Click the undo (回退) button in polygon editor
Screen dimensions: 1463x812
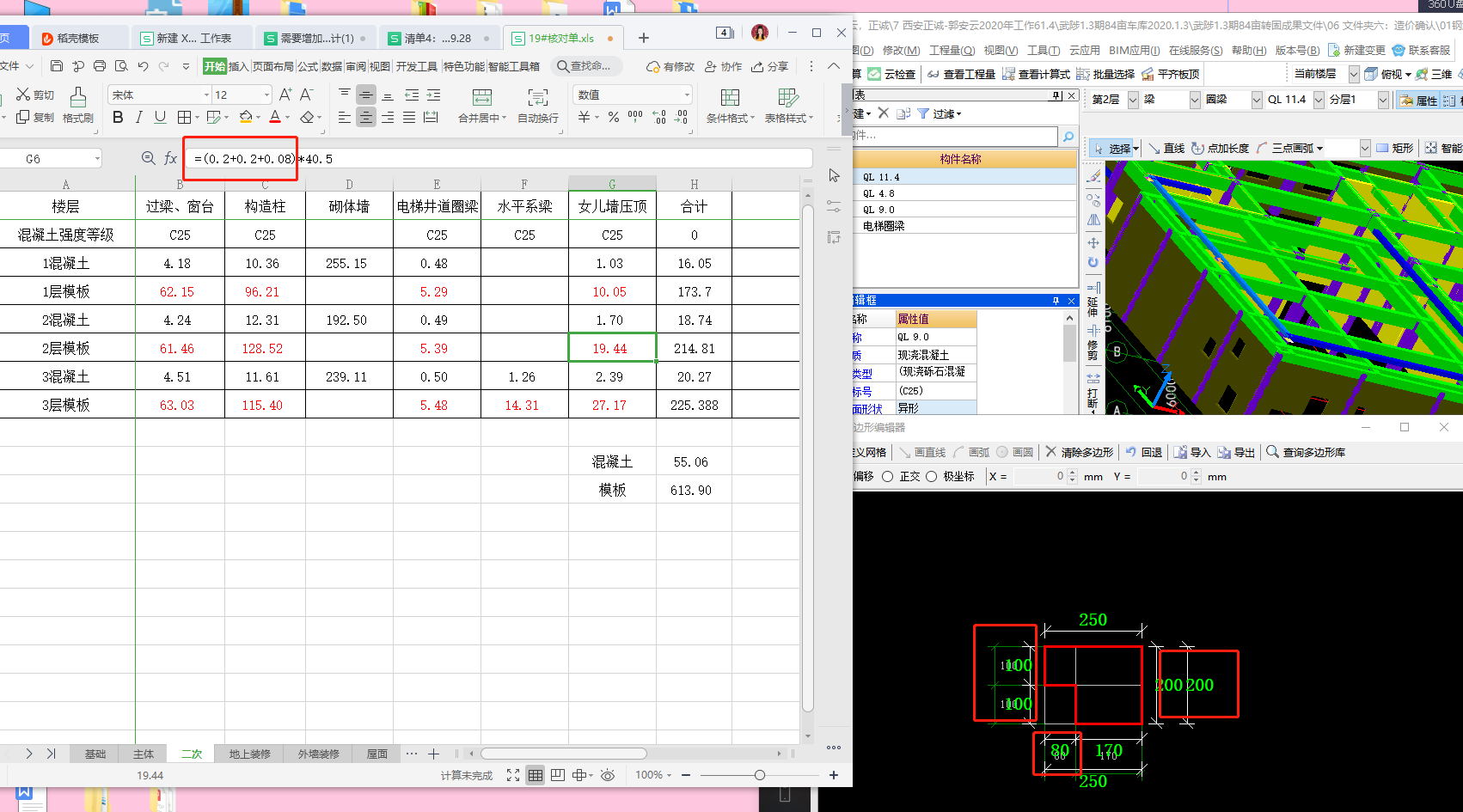tap(1144, 452)
